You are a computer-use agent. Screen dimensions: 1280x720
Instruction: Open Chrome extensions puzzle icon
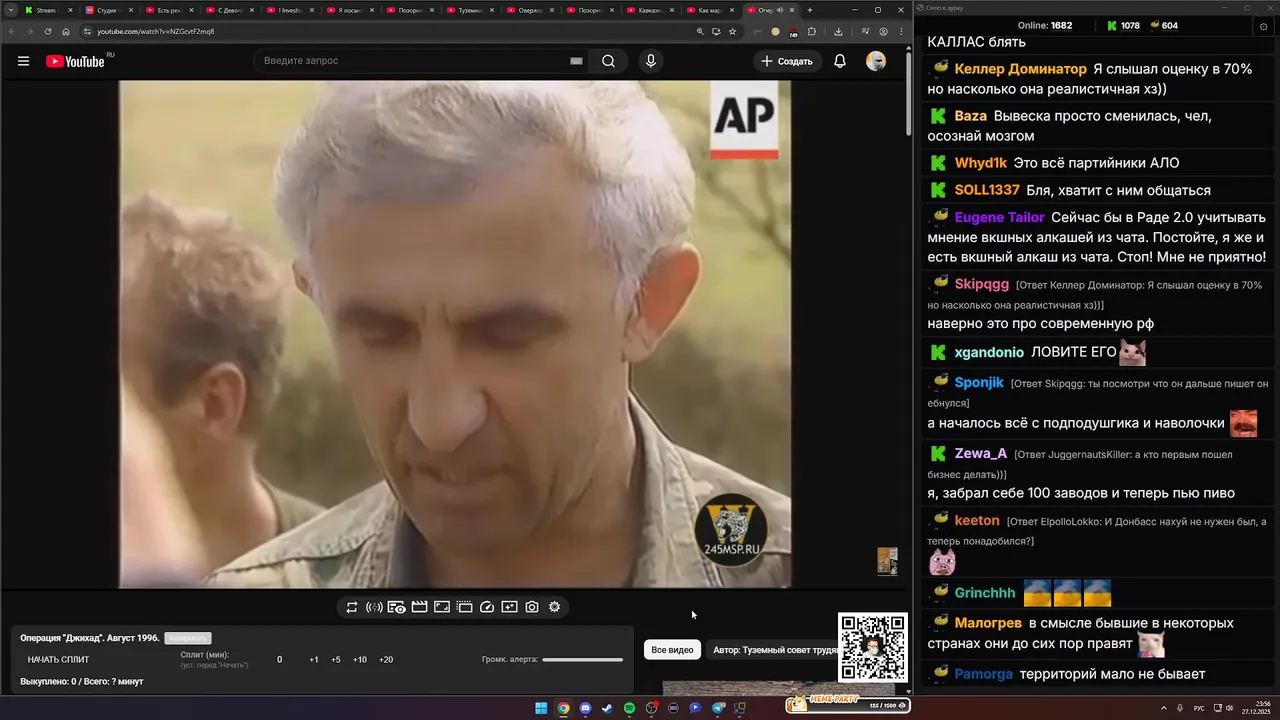812,31
